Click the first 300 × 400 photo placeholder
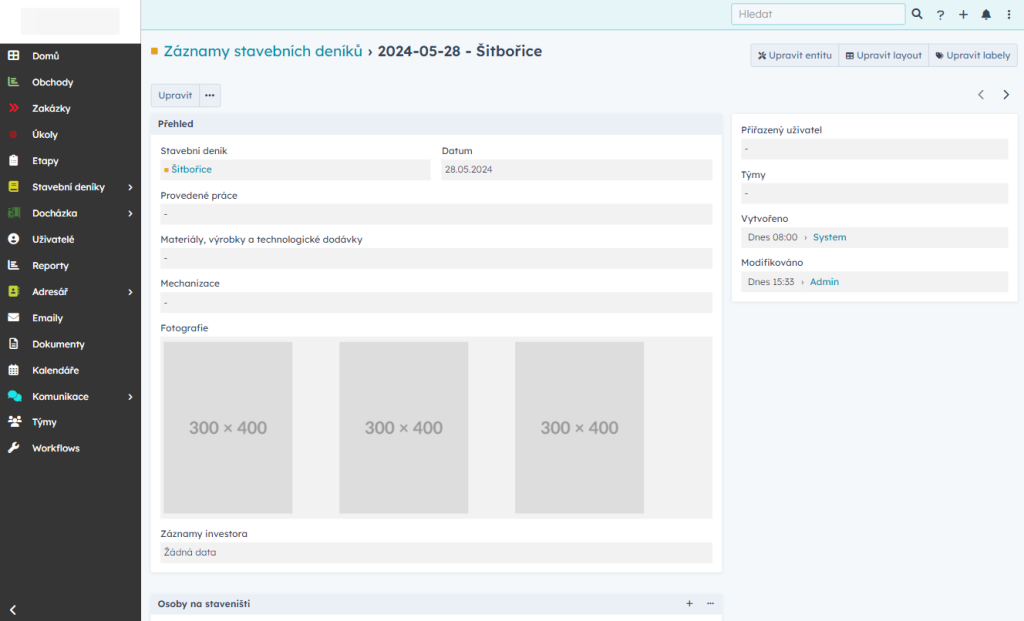 click(x=227, y=427)
